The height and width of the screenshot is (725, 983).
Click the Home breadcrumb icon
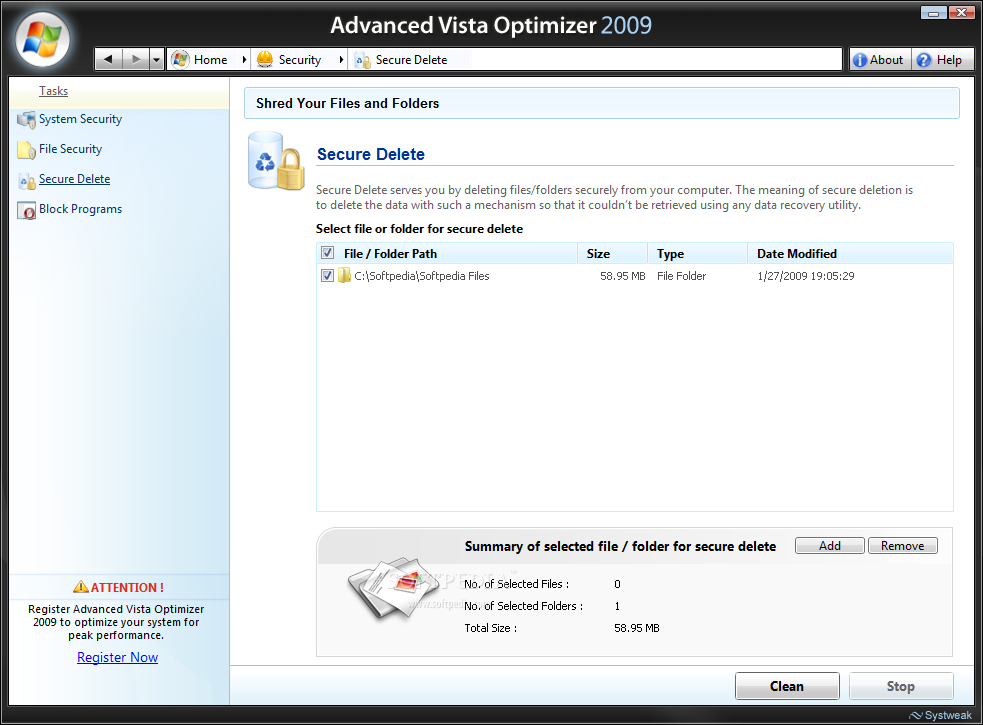coord(180,60)
